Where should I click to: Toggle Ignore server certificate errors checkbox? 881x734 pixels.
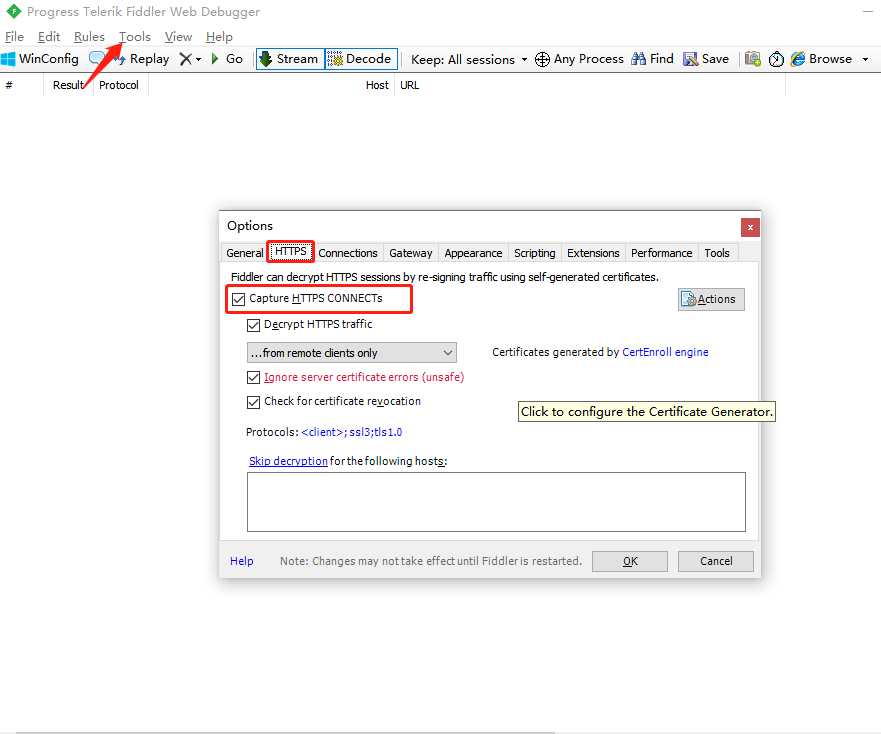pos(253,378)
